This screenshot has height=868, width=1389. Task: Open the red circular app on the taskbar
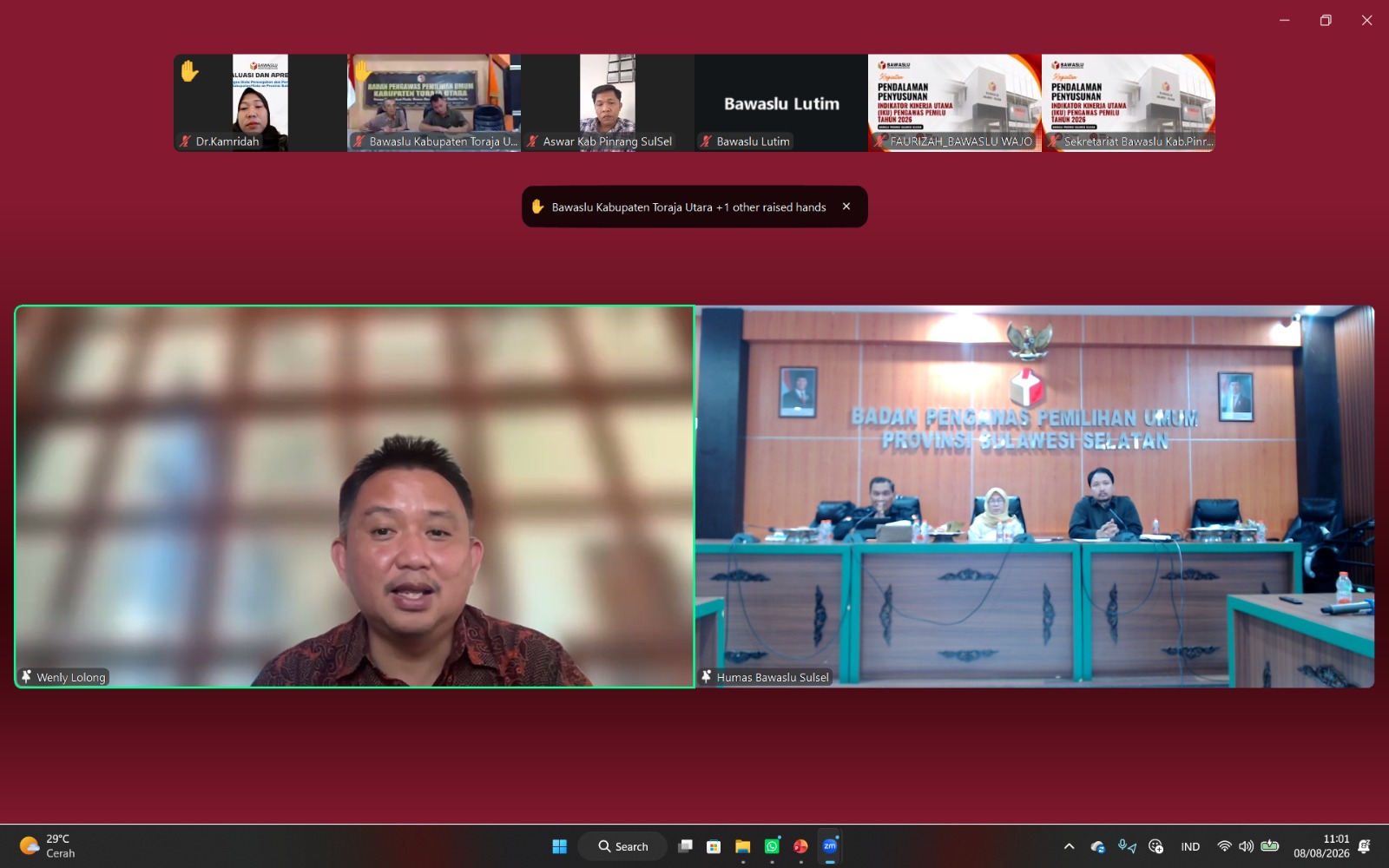coord(800,846)
